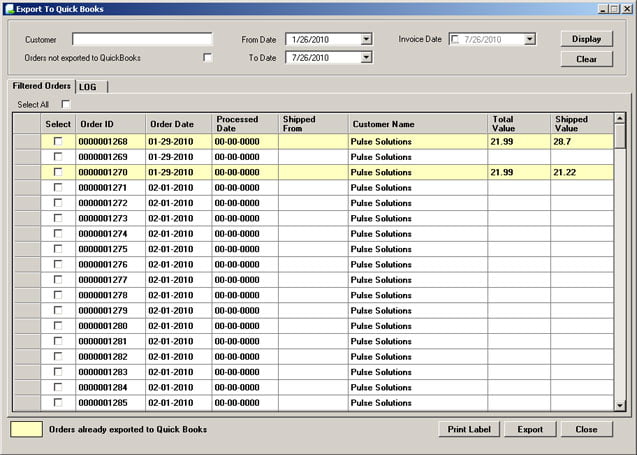
Task: Open the From Date dropdown arrow
Action: 366,39
